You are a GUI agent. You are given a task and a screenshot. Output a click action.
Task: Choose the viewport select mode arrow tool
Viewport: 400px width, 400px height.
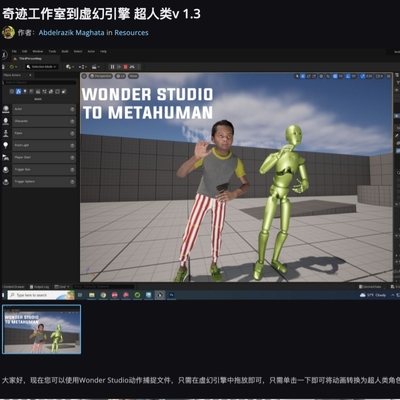(x=297, y=76)
